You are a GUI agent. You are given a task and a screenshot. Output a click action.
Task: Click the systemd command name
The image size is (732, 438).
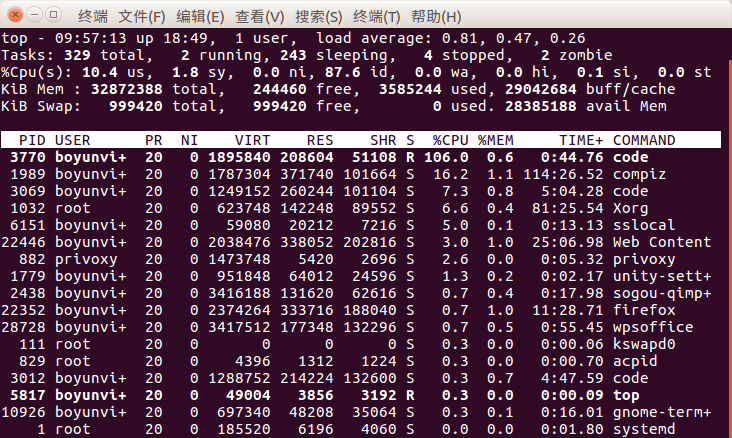pos(644,429)
